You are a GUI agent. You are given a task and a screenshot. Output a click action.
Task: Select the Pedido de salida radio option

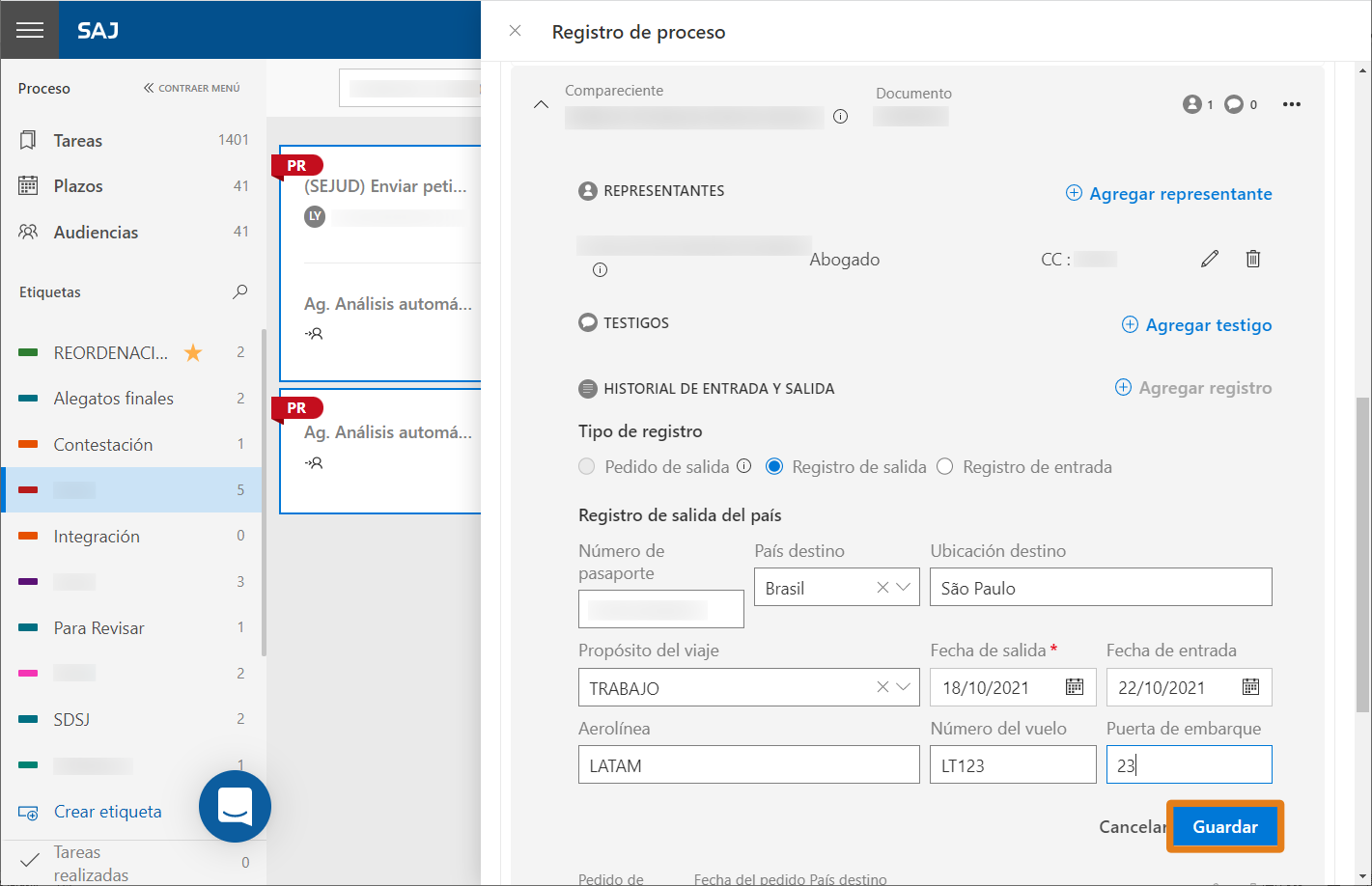click(586, 467)
